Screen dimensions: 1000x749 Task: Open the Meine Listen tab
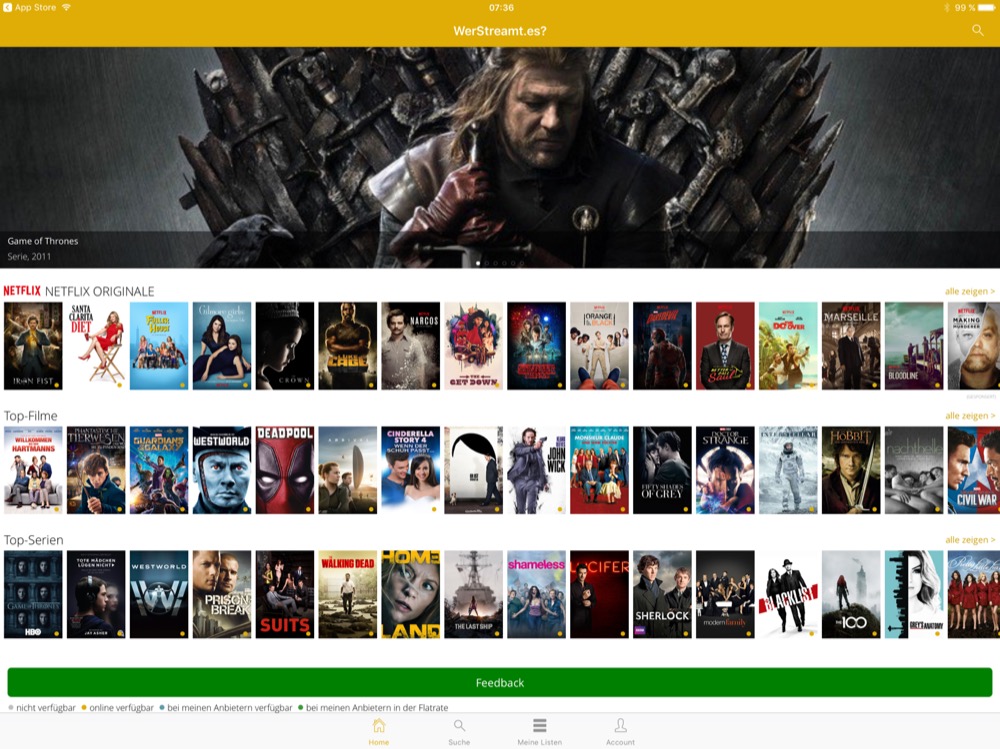[x=540, y=731]
